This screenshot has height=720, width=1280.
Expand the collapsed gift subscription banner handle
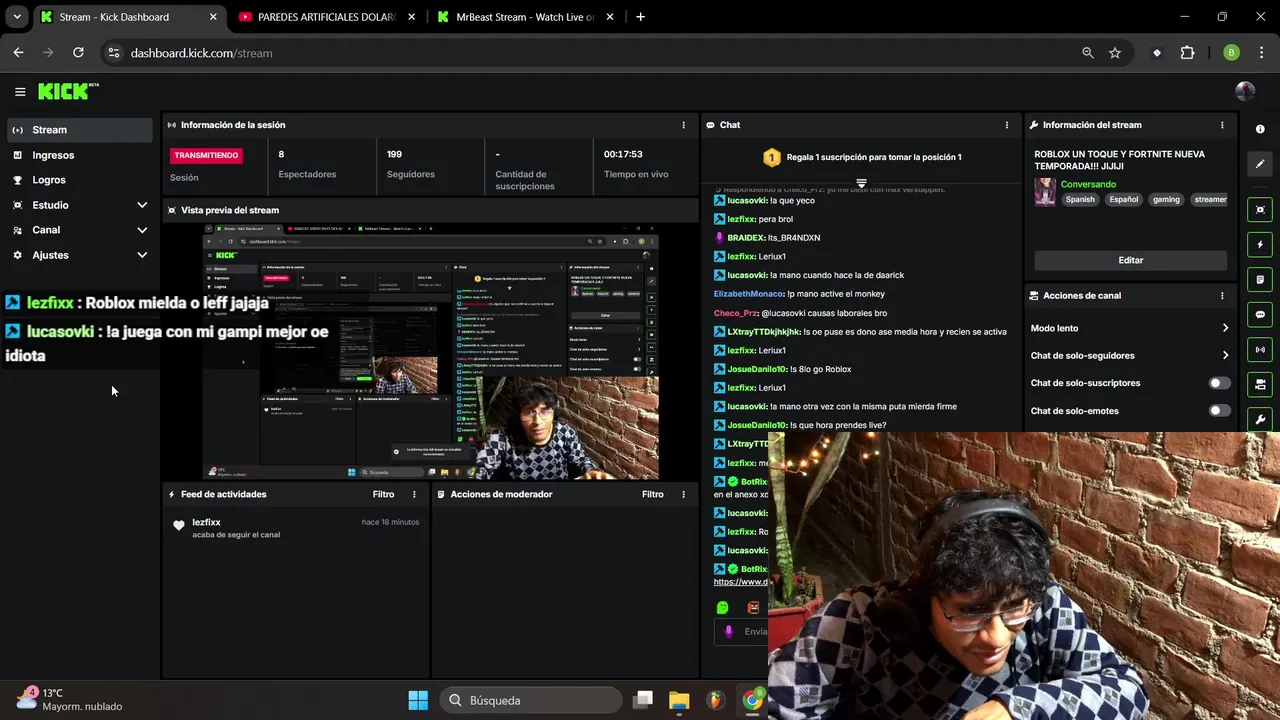click(x=861, y=184)
